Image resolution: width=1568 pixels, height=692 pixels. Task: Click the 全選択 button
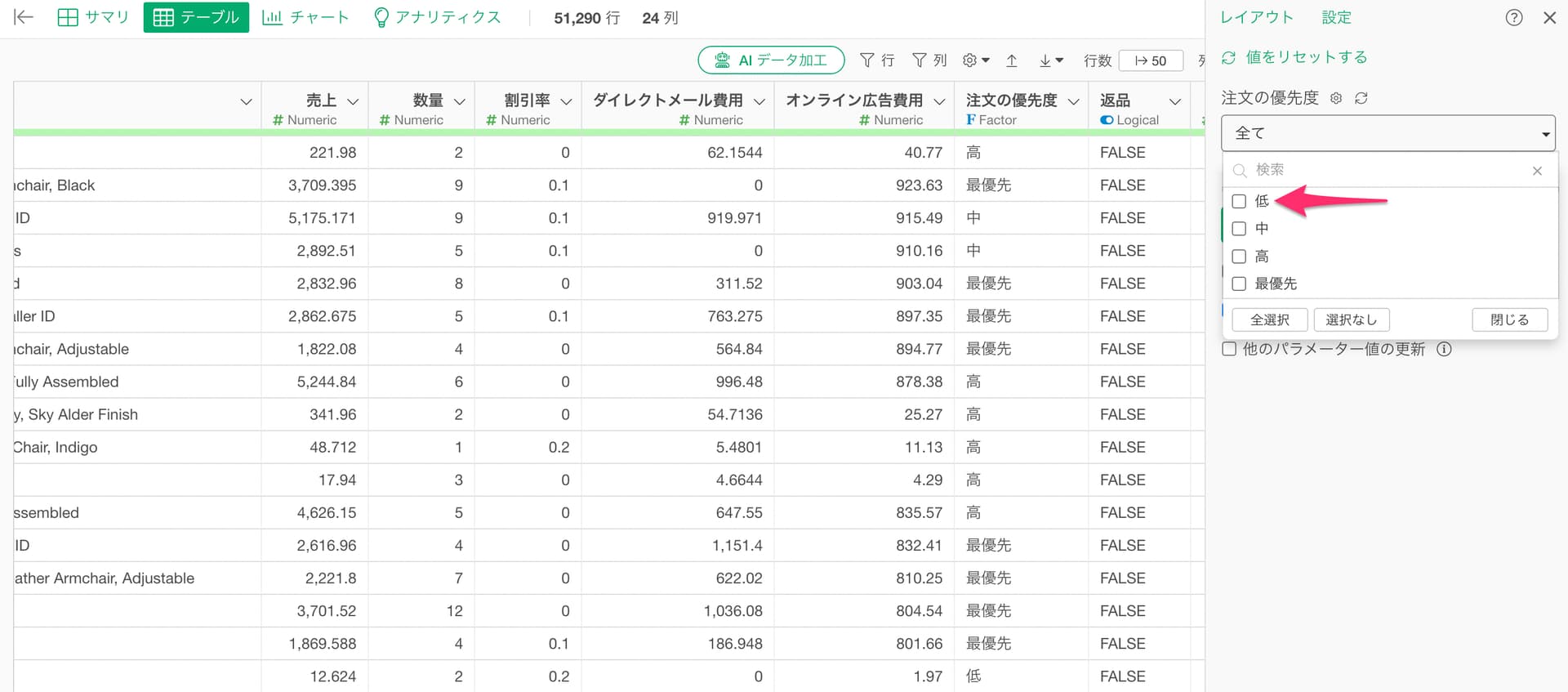[x=1269, y=319]
